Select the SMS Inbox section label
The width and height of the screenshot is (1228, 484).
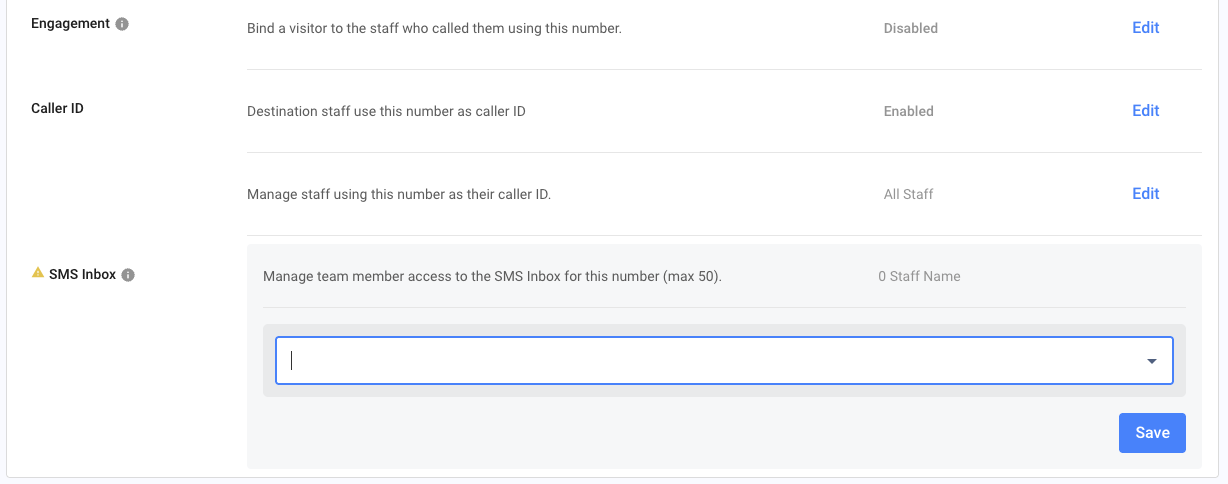pyautogui.click(x=82, y=274)
